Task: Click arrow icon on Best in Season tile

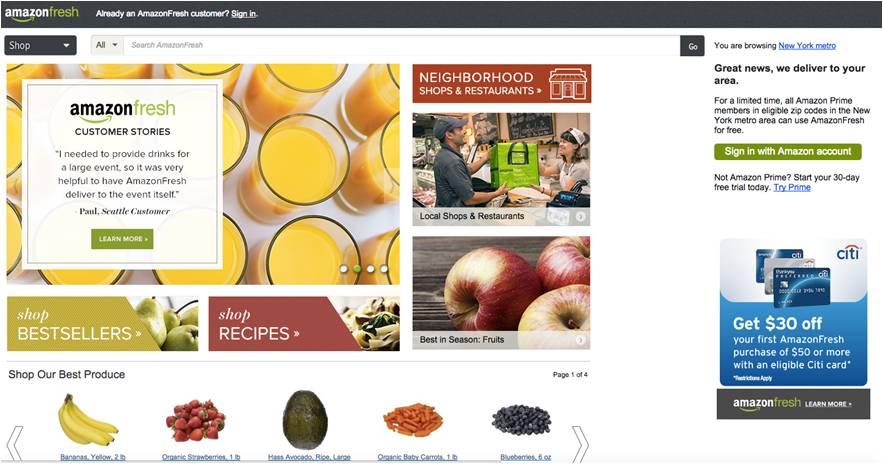Action: click(x=580, y=340)
